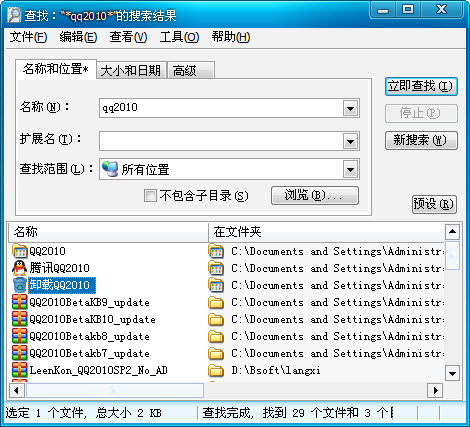Click the location folder icon in QQ2010BetaKB9_update row
This screenshot has width=470, height=427.
coord(216,302)
